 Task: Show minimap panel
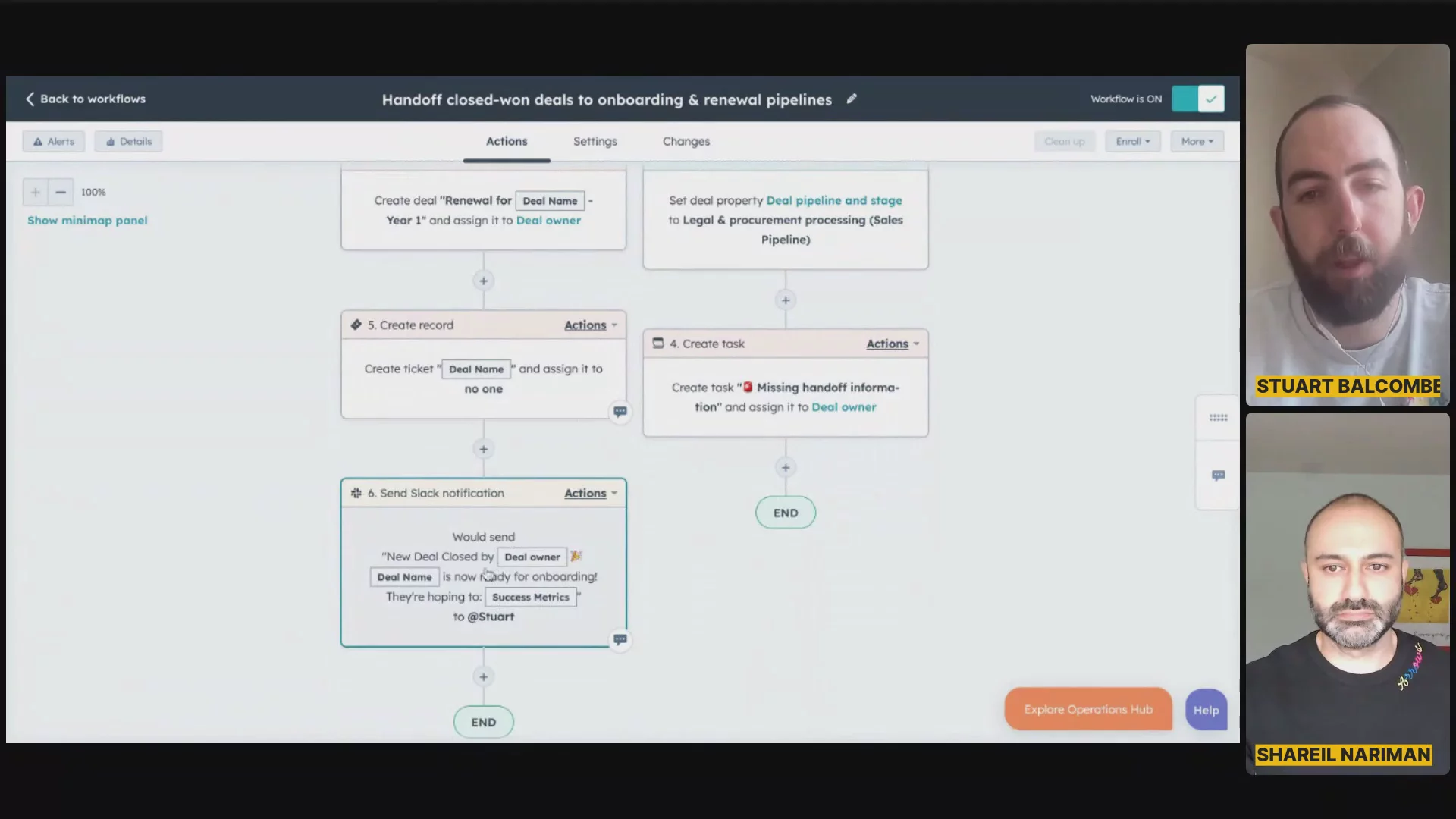coord(87,221)
